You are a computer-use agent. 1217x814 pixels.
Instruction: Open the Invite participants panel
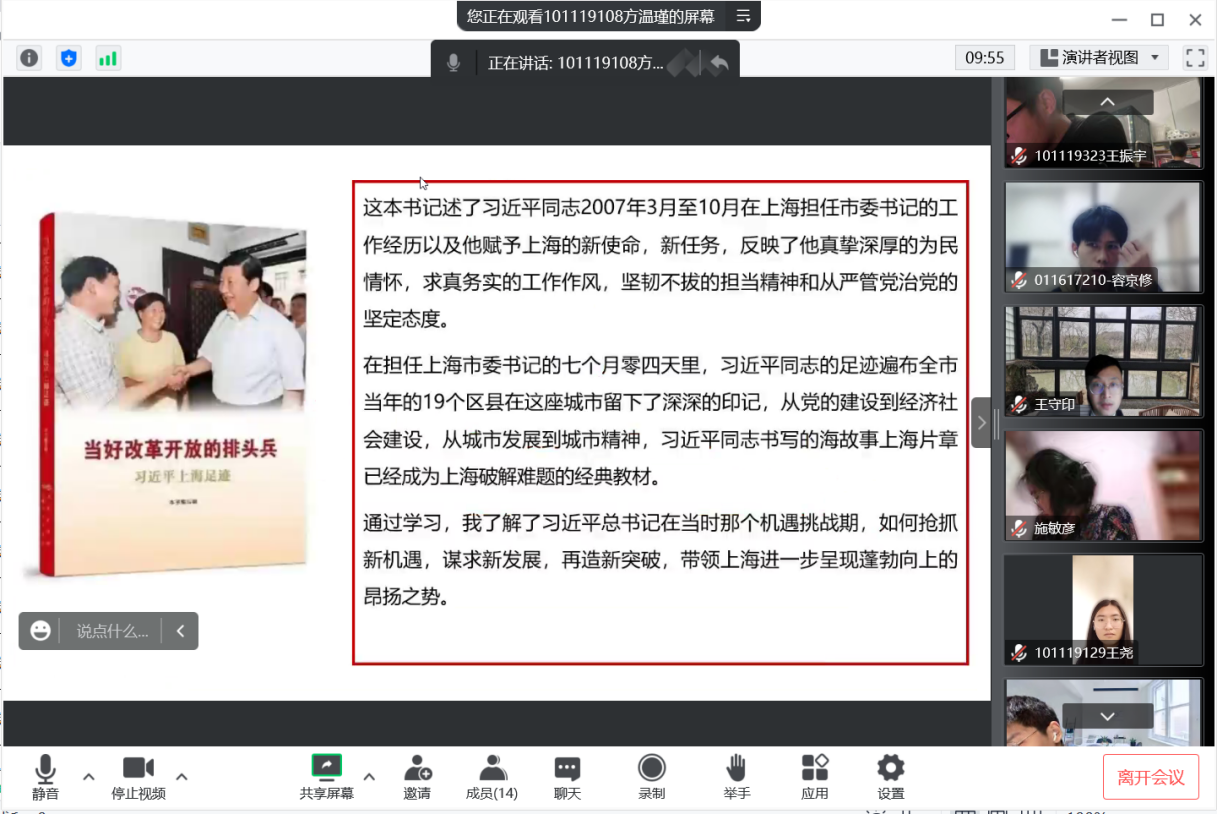pyautogui.click(x=417, y=777)
